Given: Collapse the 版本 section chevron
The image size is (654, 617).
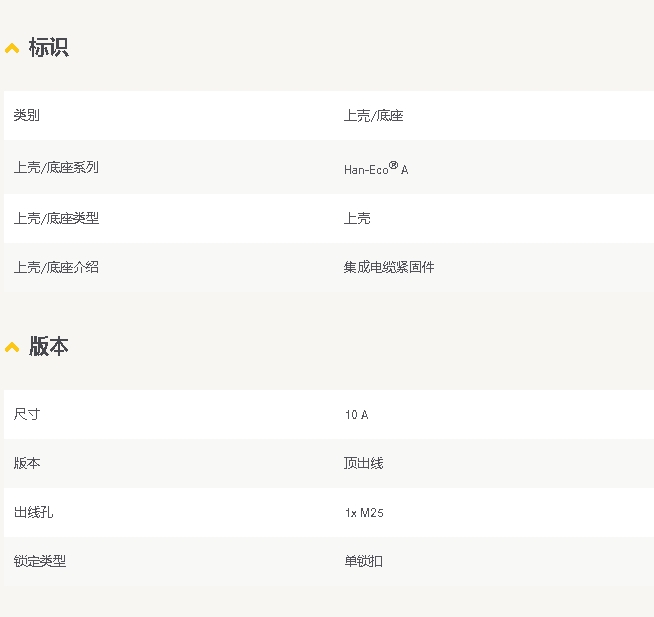Looking at the screenshot, I should click(12, 347).
